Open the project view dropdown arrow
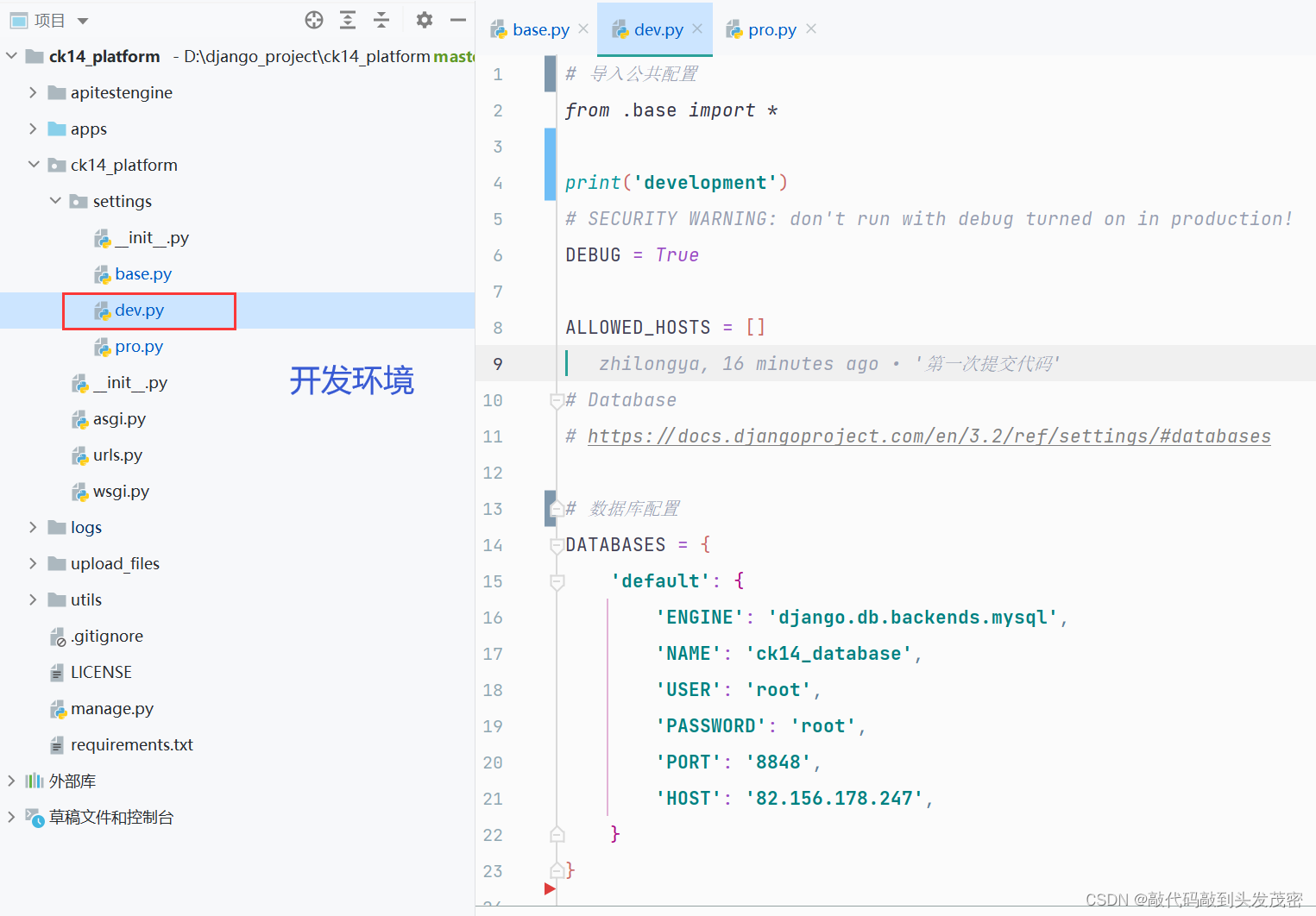Screen dimensions: 1316x916 click(x=83, y=21)
